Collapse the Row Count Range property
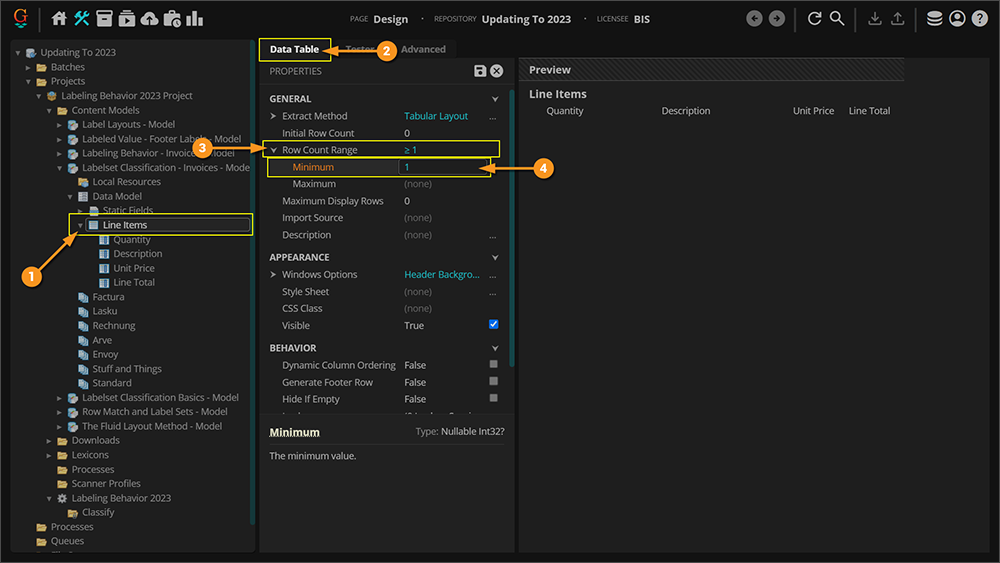 coord(274,150)
